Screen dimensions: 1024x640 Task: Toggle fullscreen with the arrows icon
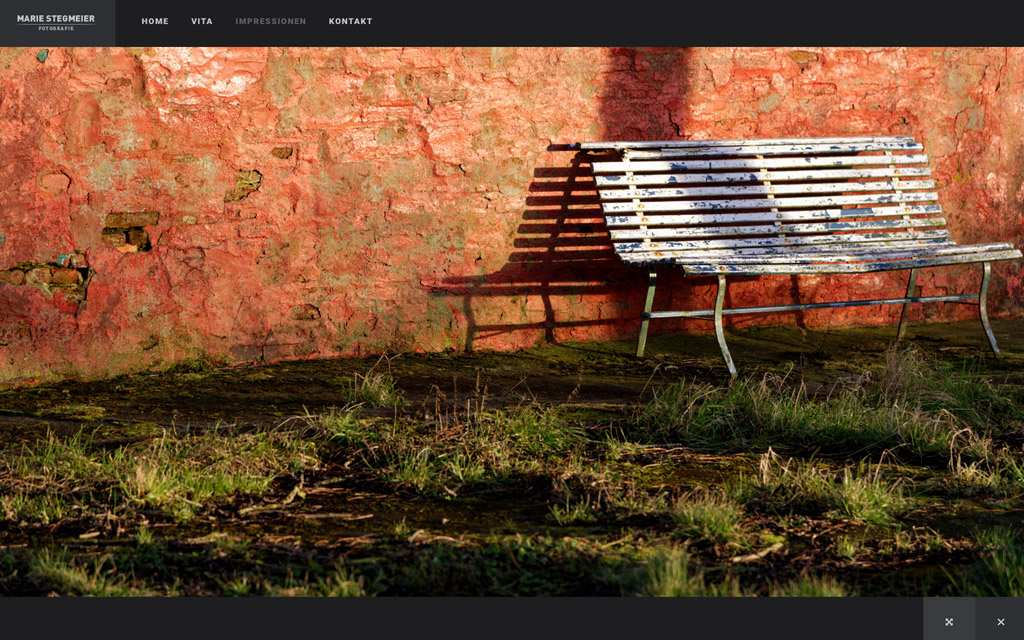pyautogui.click(x=949, y=622)
